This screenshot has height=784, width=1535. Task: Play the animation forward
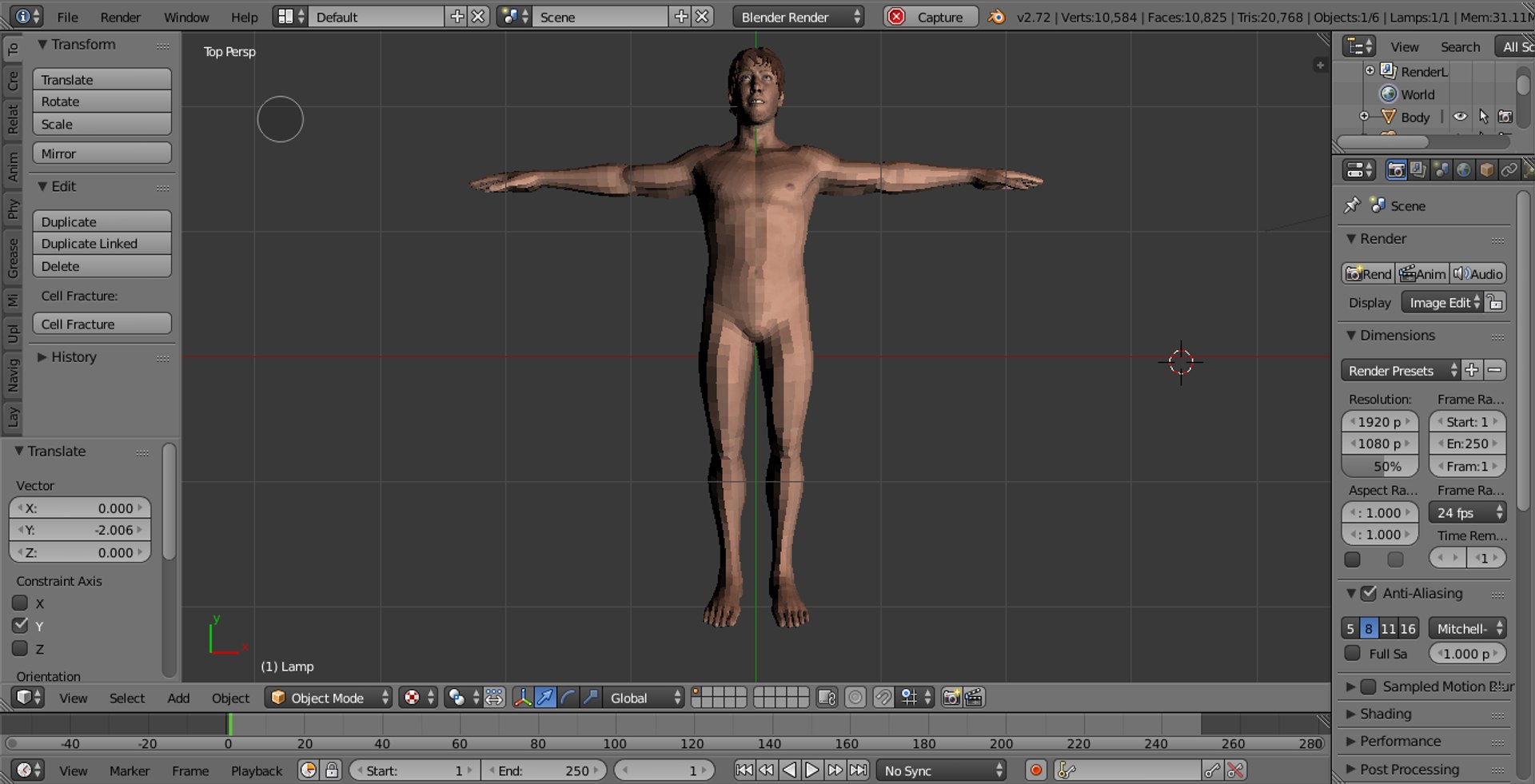click(811, 770)
